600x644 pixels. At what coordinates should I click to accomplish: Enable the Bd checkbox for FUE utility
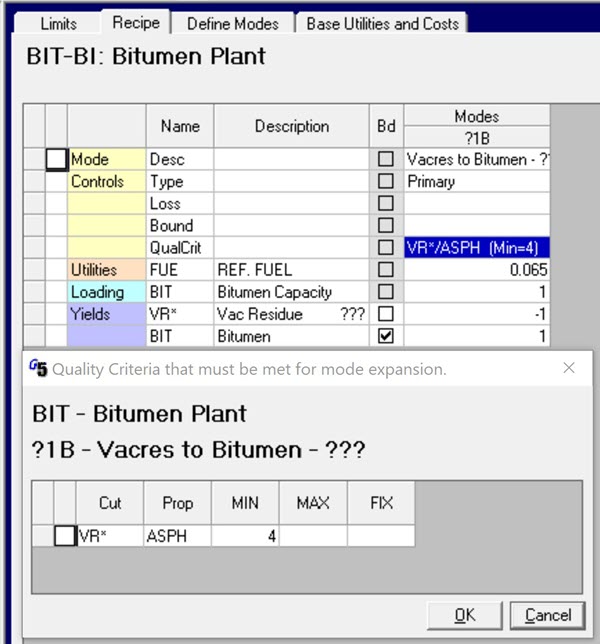[386, 270]
